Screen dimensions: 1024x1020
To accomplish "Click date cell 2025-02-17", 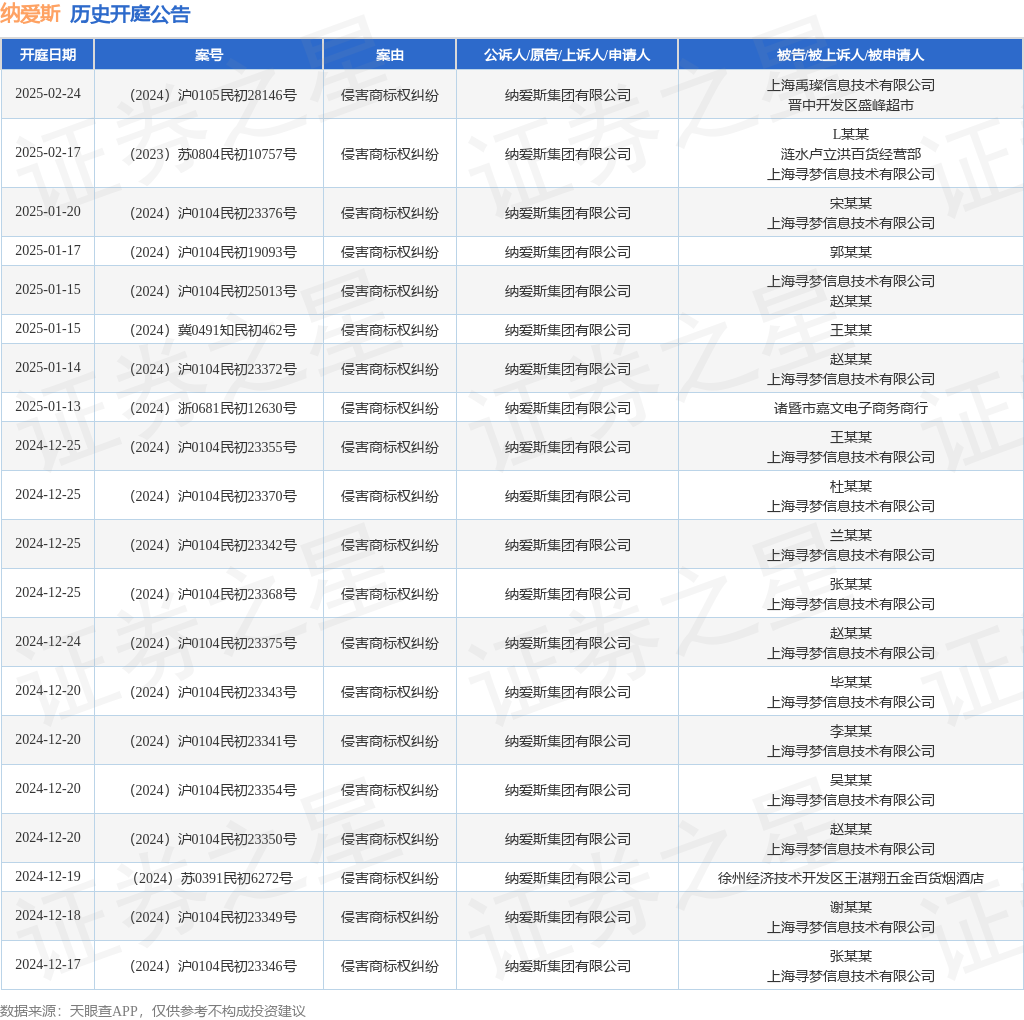I will [x=48, y=152].
